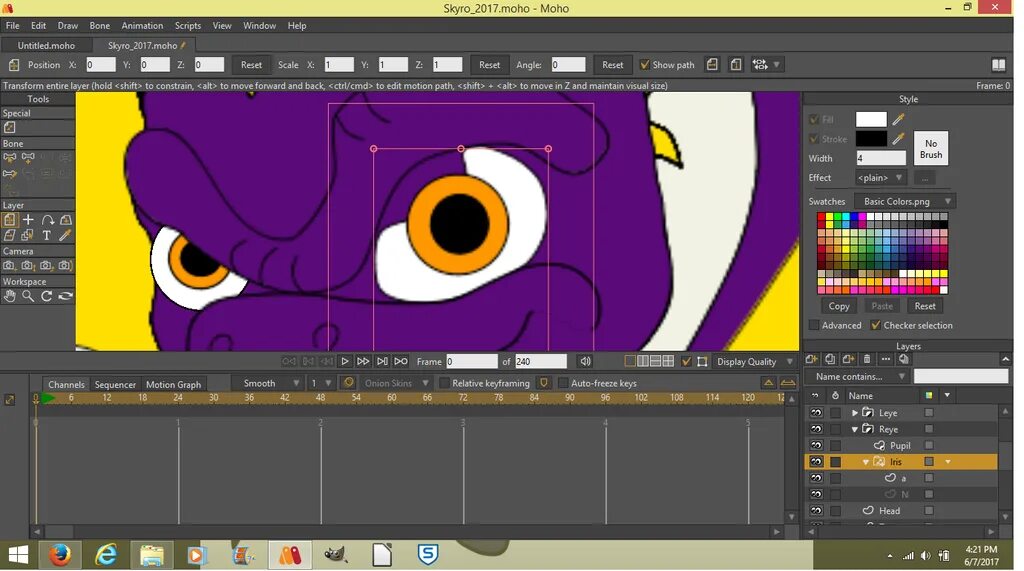This screenshot has width=1024, height=571.
Task: Switch to the Untitled.moho document tab
Action: [46, 46]
